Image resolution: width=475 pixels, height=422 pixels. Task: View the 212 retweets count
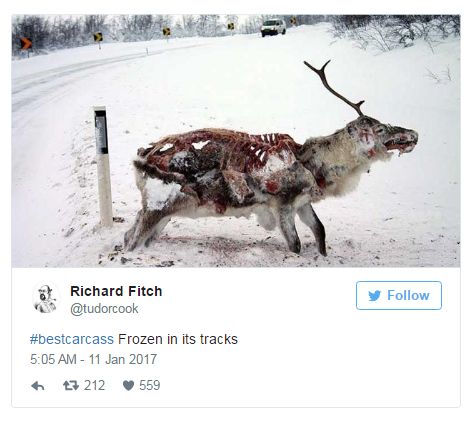(x=94, y=386)
